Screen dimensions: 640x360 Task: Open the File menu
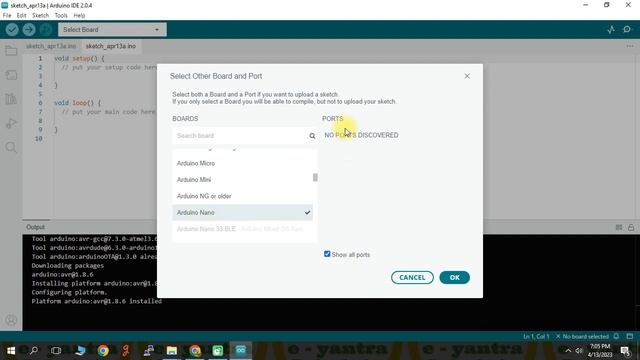[x=7, y=16]
